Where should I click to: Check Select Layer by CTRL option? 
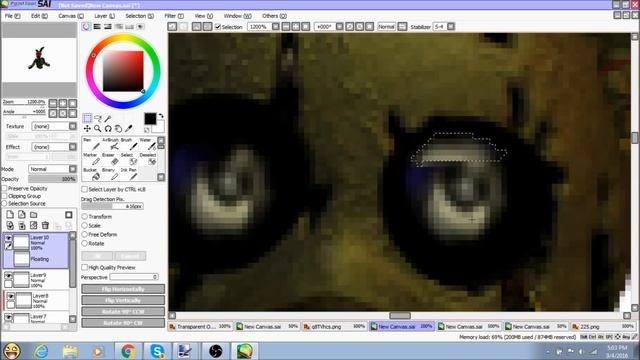[x=84, y=189]
